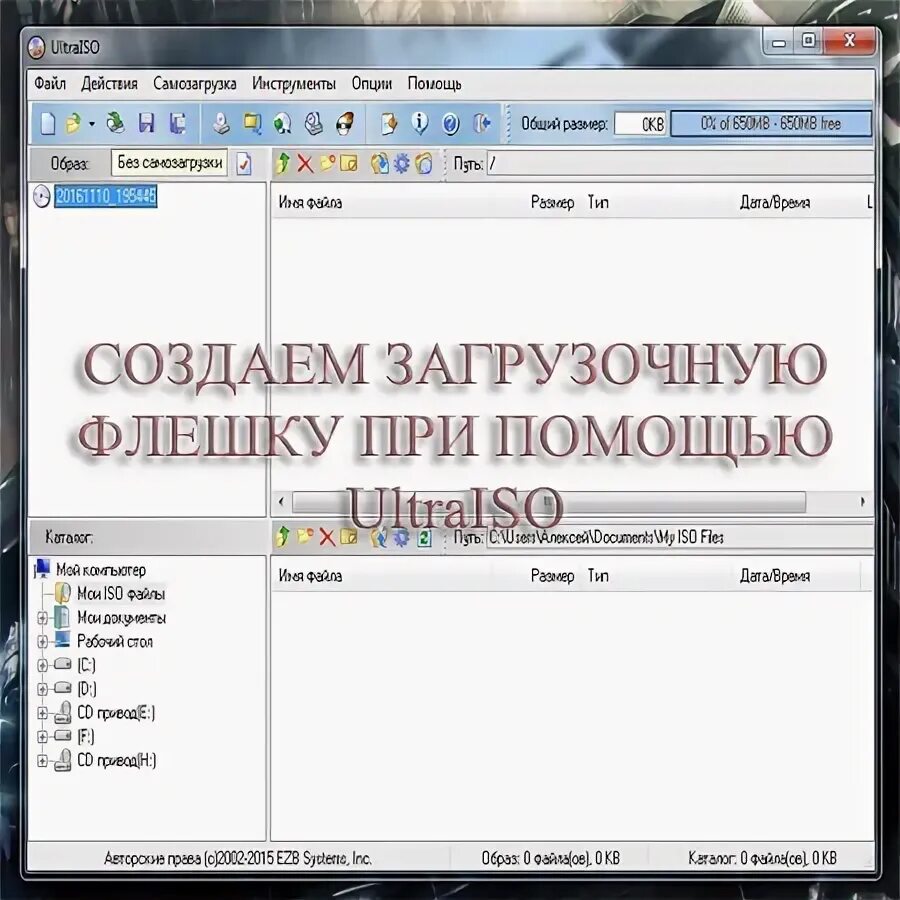Click Без самозагрузки boot type field
The image size is (900, 900).
pos(169,163)
